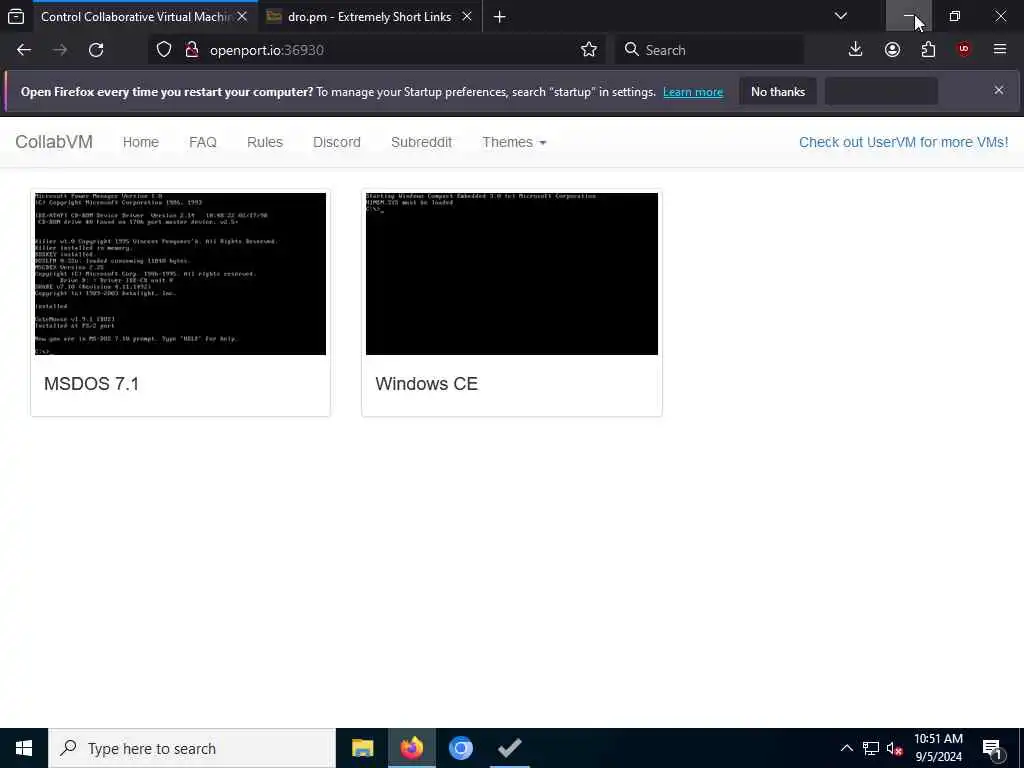This screenshot has height=768, width=1024.
Task: Click the Windows CE title text
Action: tap(426, 383)
